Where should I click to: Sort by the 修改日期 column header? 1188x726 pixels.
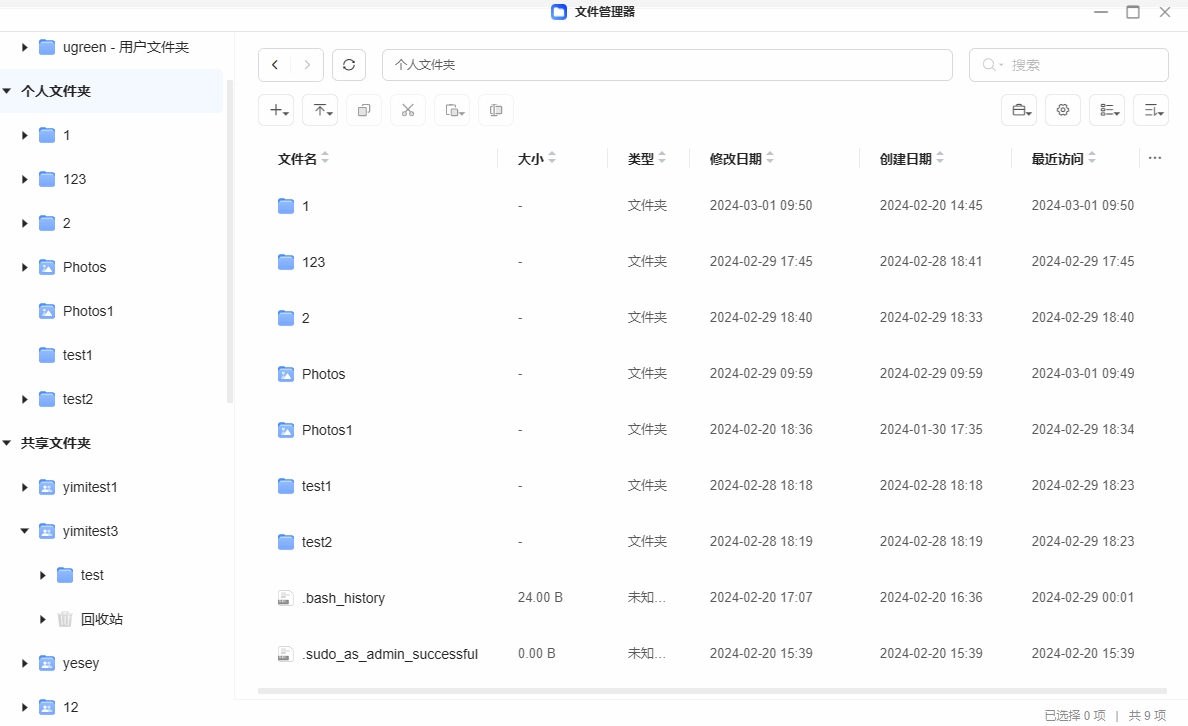point(742,158)
